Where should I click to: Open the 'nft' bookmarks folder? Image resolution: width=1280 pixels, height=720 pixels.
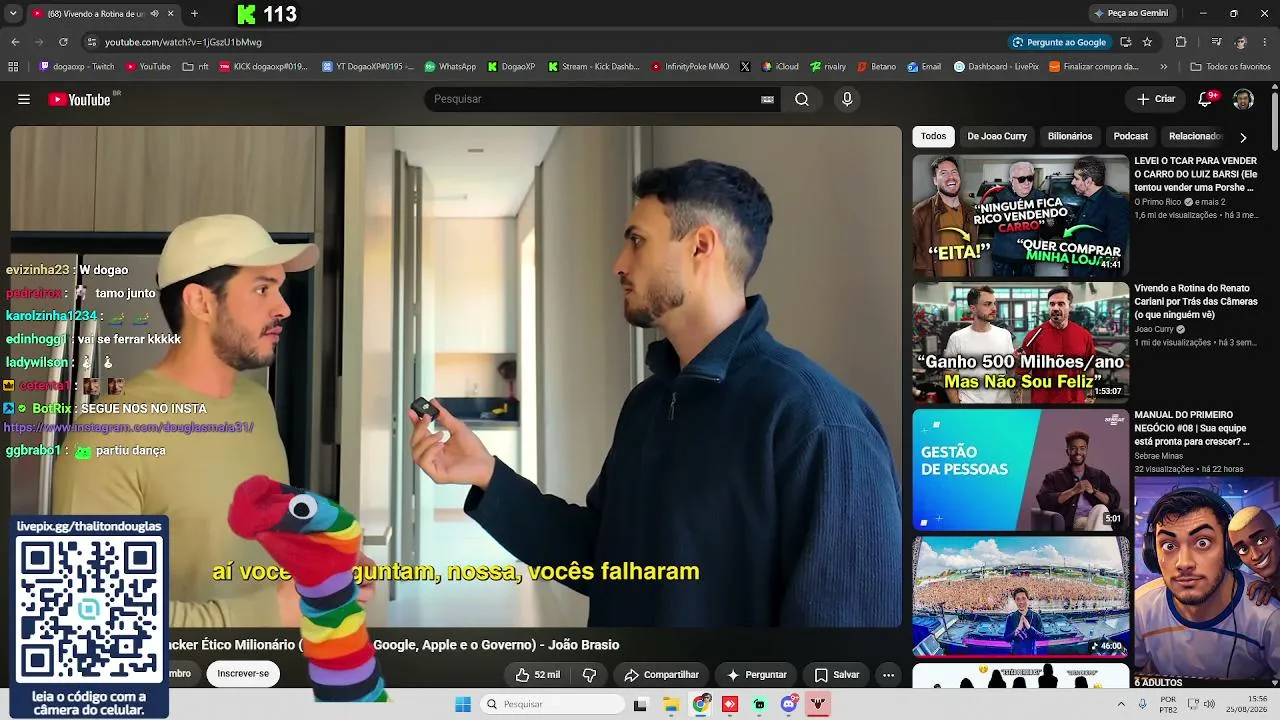point(196,67)
